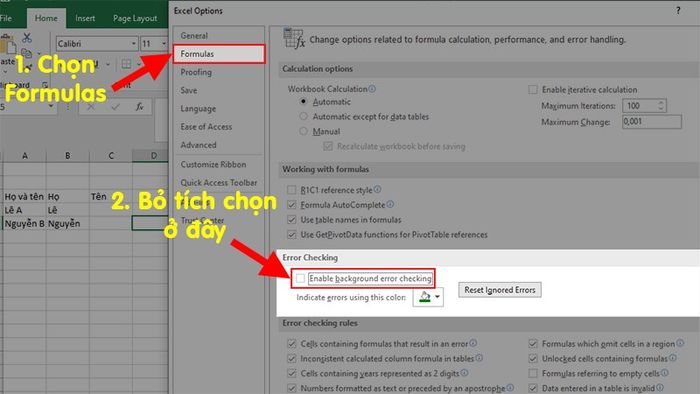Click Reset Ignored Errors button

point(500,290)
